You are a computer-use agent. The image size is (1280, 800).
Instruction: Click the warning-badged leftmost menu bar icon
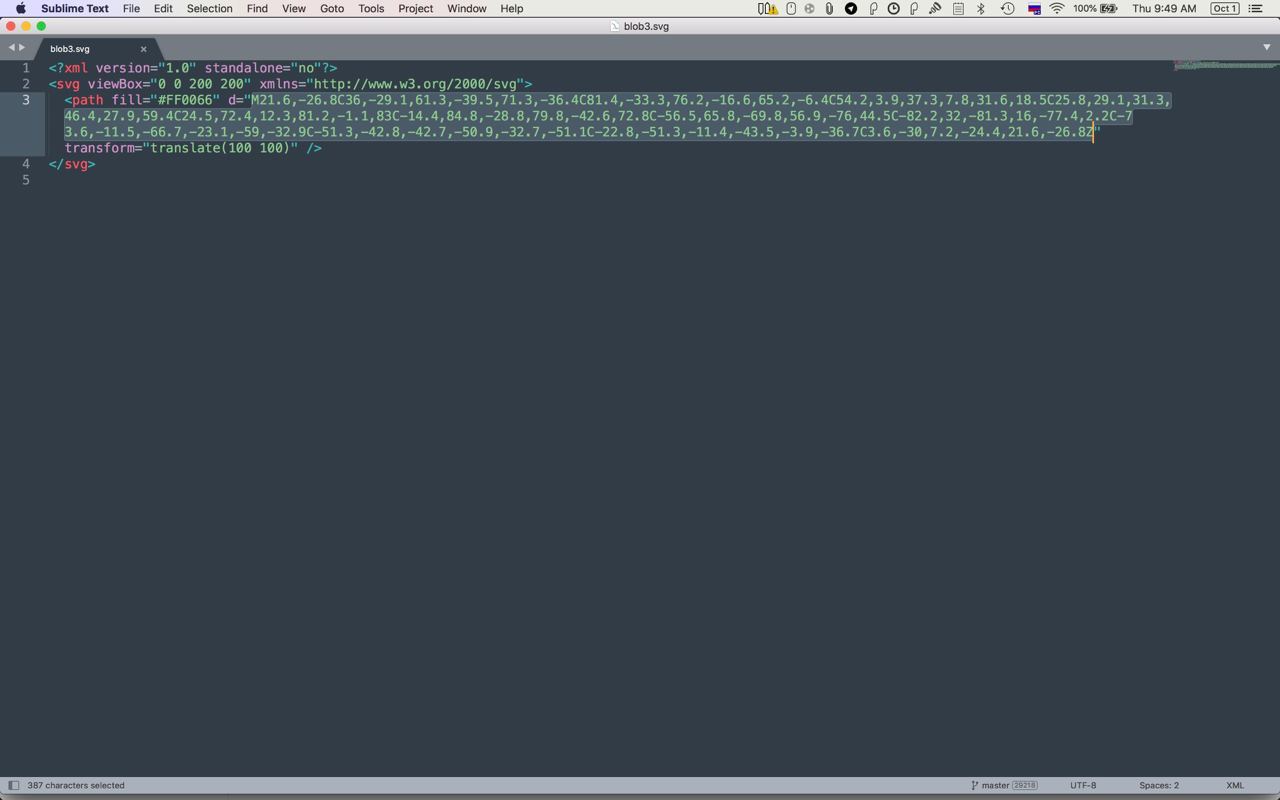click(x=767, y=8)
